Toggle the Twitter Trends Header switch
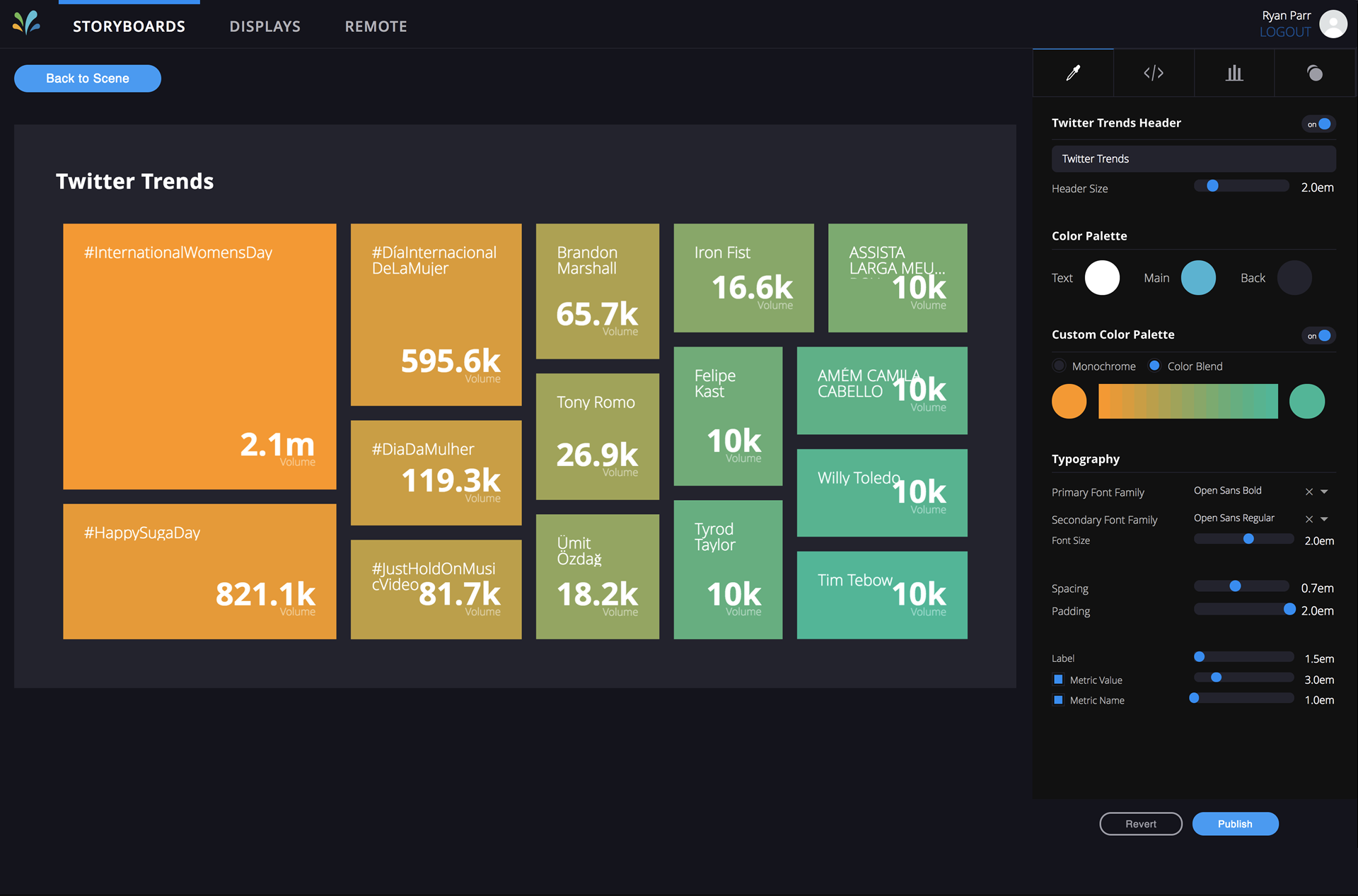The width and height of the screenshot is (1358, 896). pyautogui.click(x=1318, y=124)
